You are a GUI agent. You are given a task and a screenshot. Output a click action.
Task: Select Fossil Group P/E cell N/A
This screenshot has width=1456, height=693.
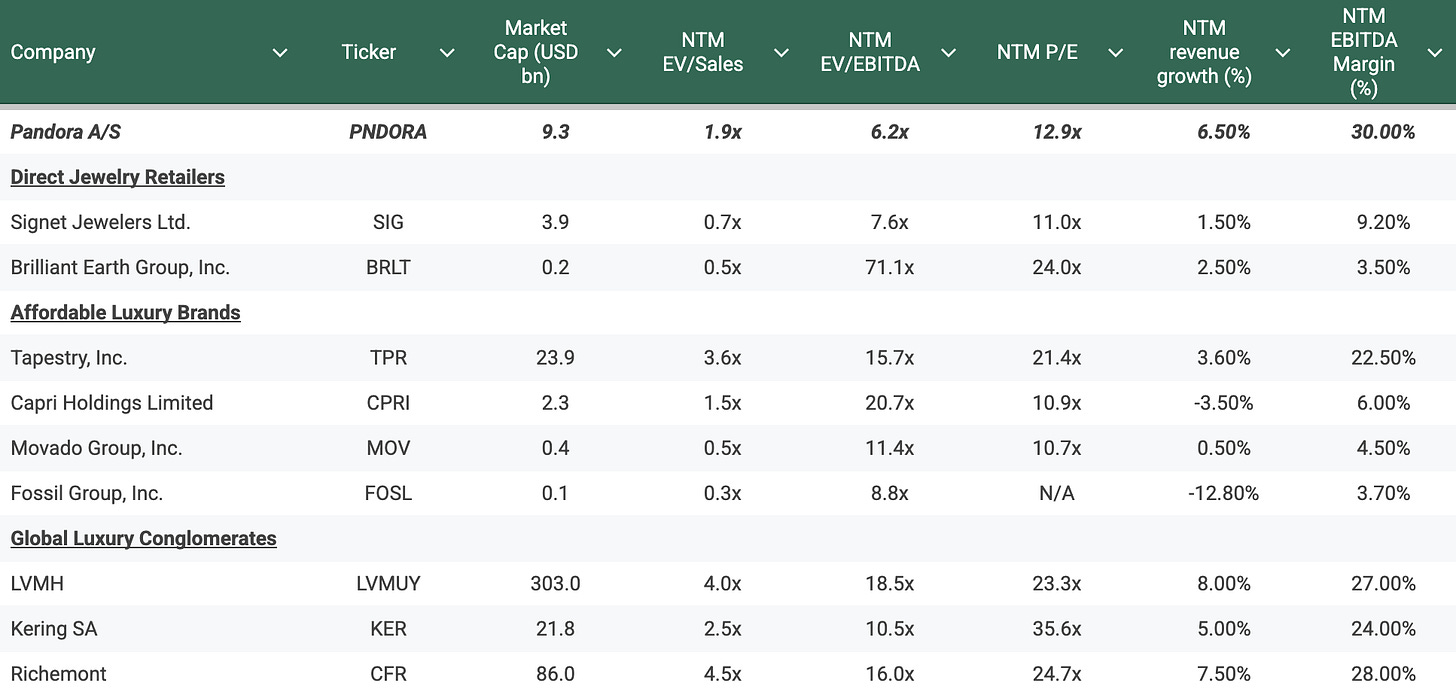pos(1056,493)
